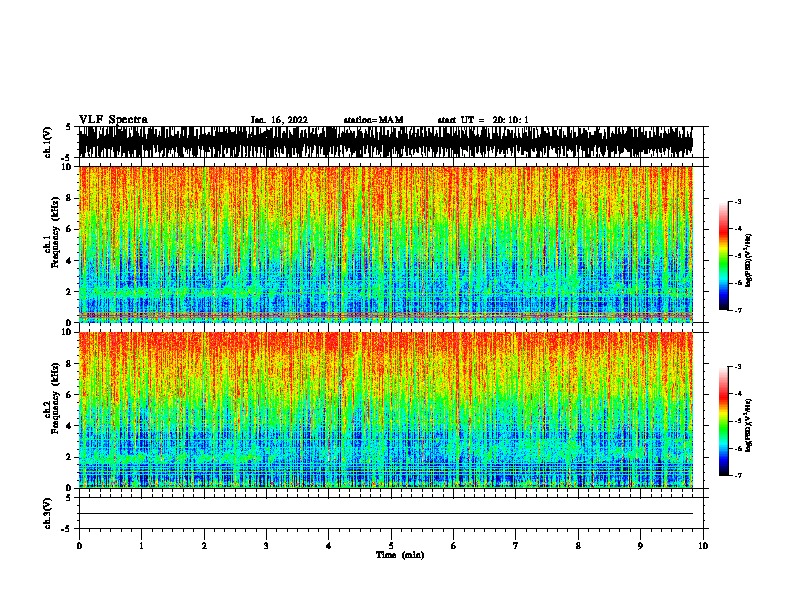The image size is (792, 612).
Task: Click the ch.1 voltage waveform strip
Action: [x=385, y=142]
